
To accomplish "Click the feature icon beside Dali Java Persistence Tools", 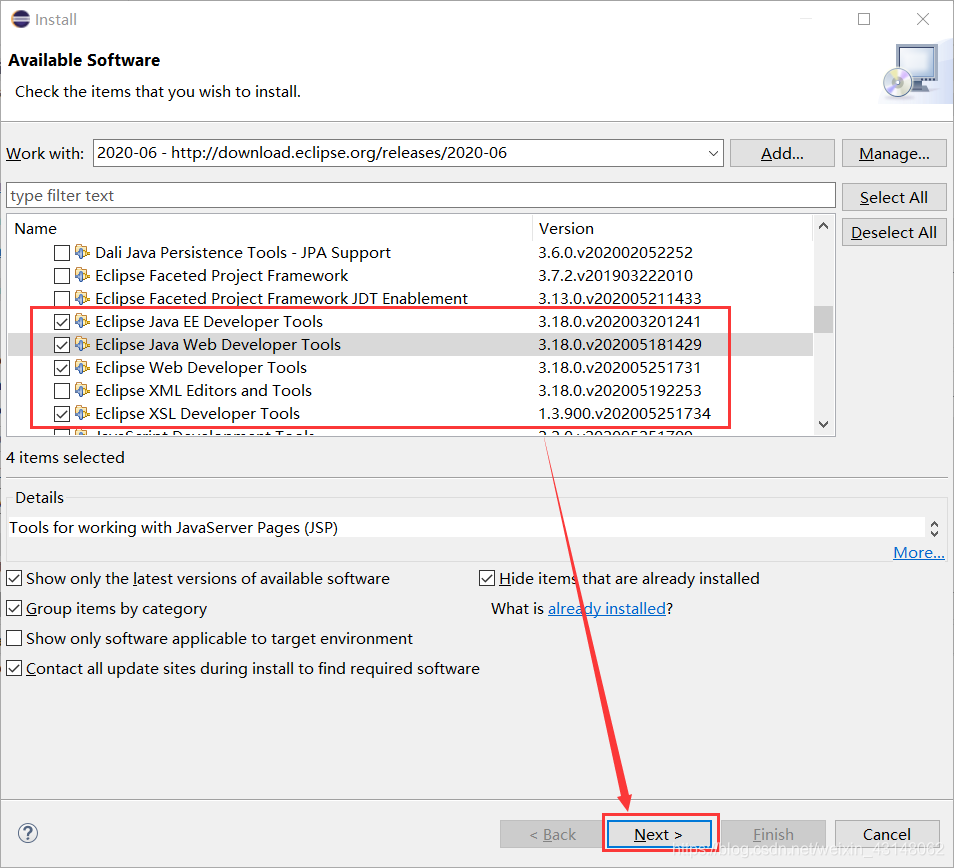I will pyautogui.click(x=82, y=252).
